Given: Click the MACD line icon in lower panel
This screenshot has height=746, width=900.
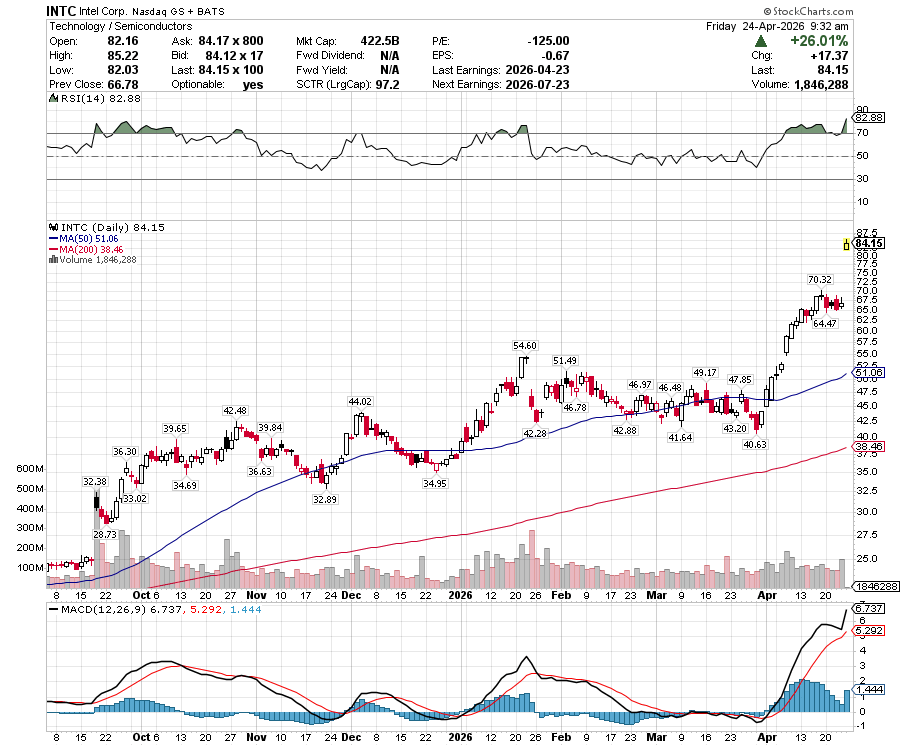Looking at the screenshot, I should 51,608.
